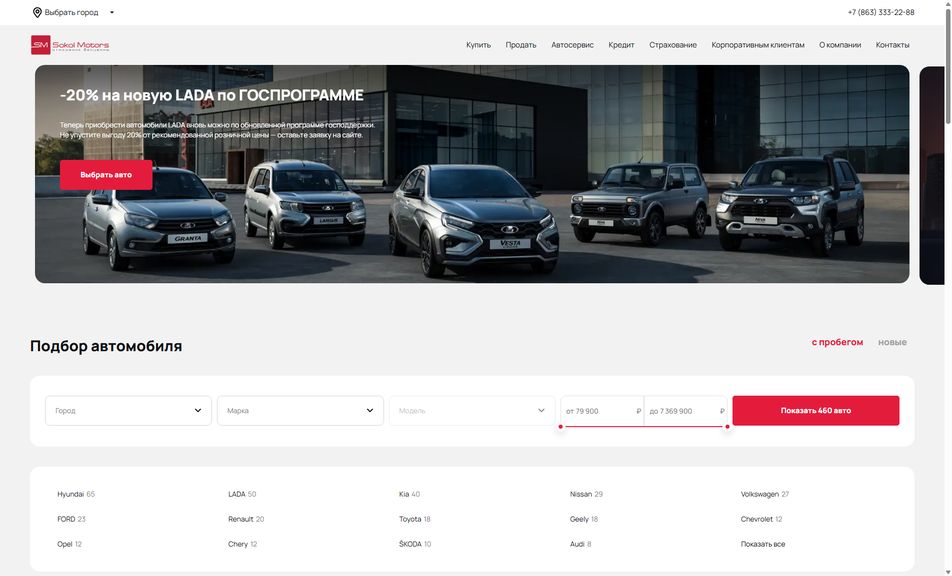Image resolution: width=952 pixels, height=576 pixels.
Task: Select the Chevrolet brand link
Action: pyautogui.click(x=761, y=519)
